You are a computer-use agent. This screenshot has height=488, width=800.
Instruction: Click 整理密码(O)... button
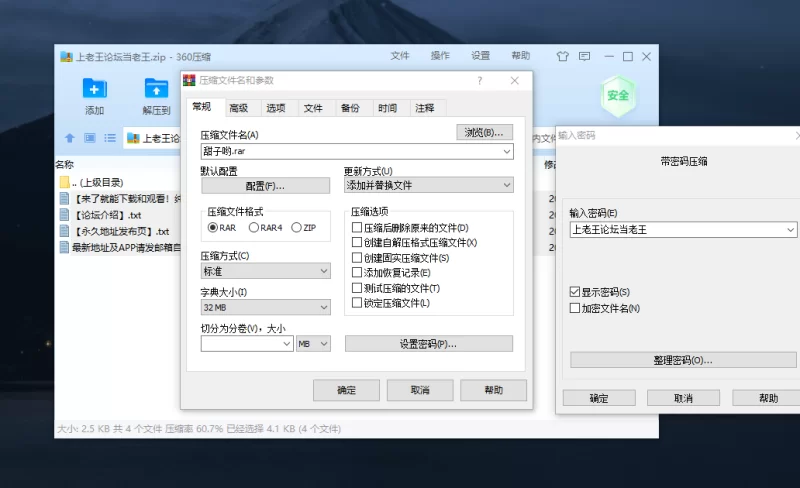pyautogui.click(x=683, y=360)
